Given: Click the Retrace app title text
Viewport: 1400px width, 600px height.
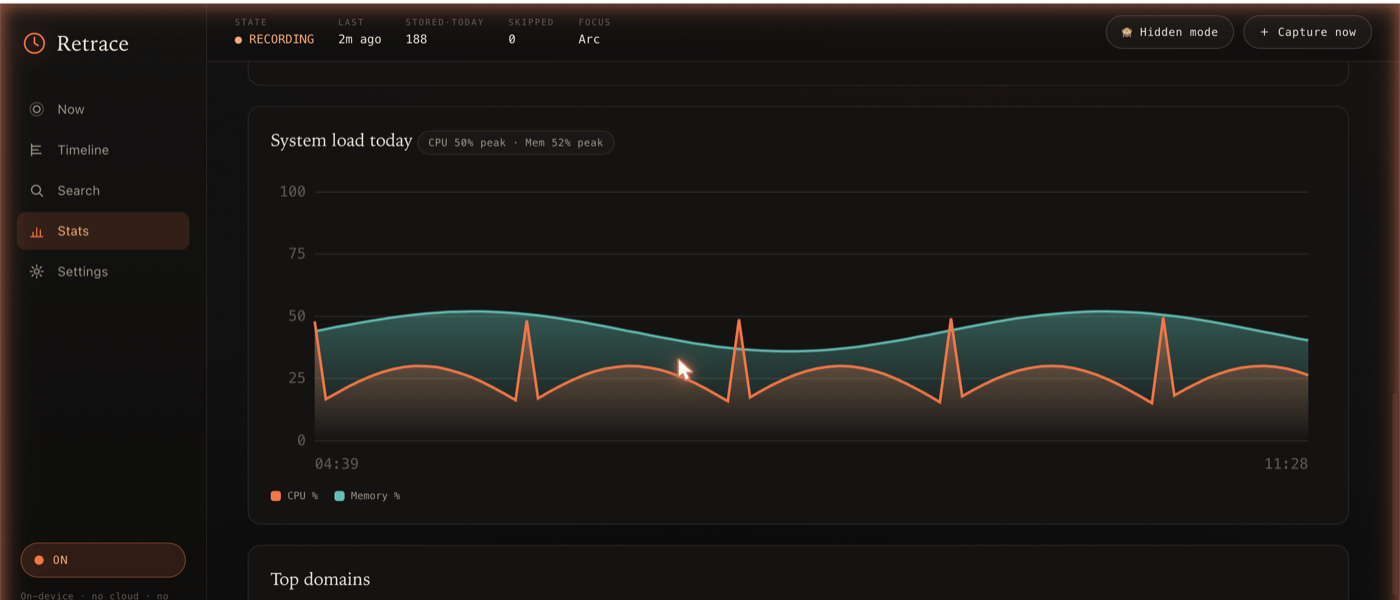Looking at the screenshot, I should 93,43.
